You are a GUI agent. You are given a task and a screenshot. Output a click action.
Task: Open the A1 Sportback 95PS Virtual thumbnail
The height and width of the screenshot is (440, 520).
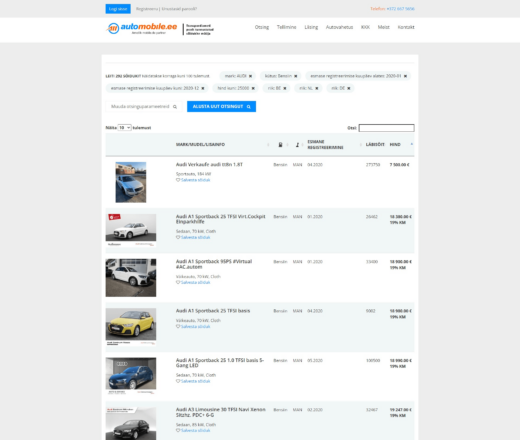(131, 278)
